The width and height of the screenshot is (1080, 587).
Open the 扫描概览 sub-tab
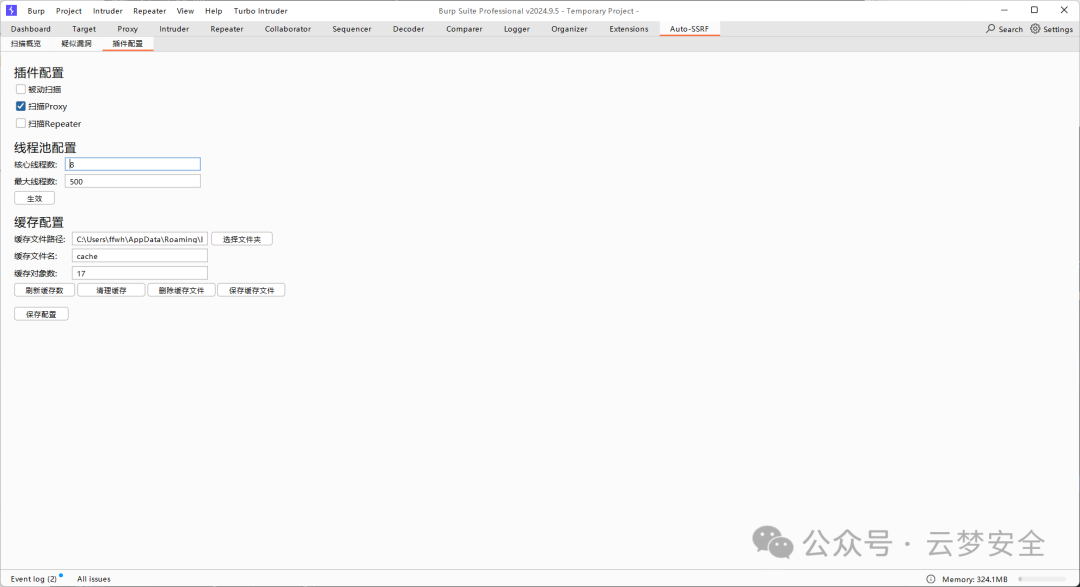pos(26,43)
